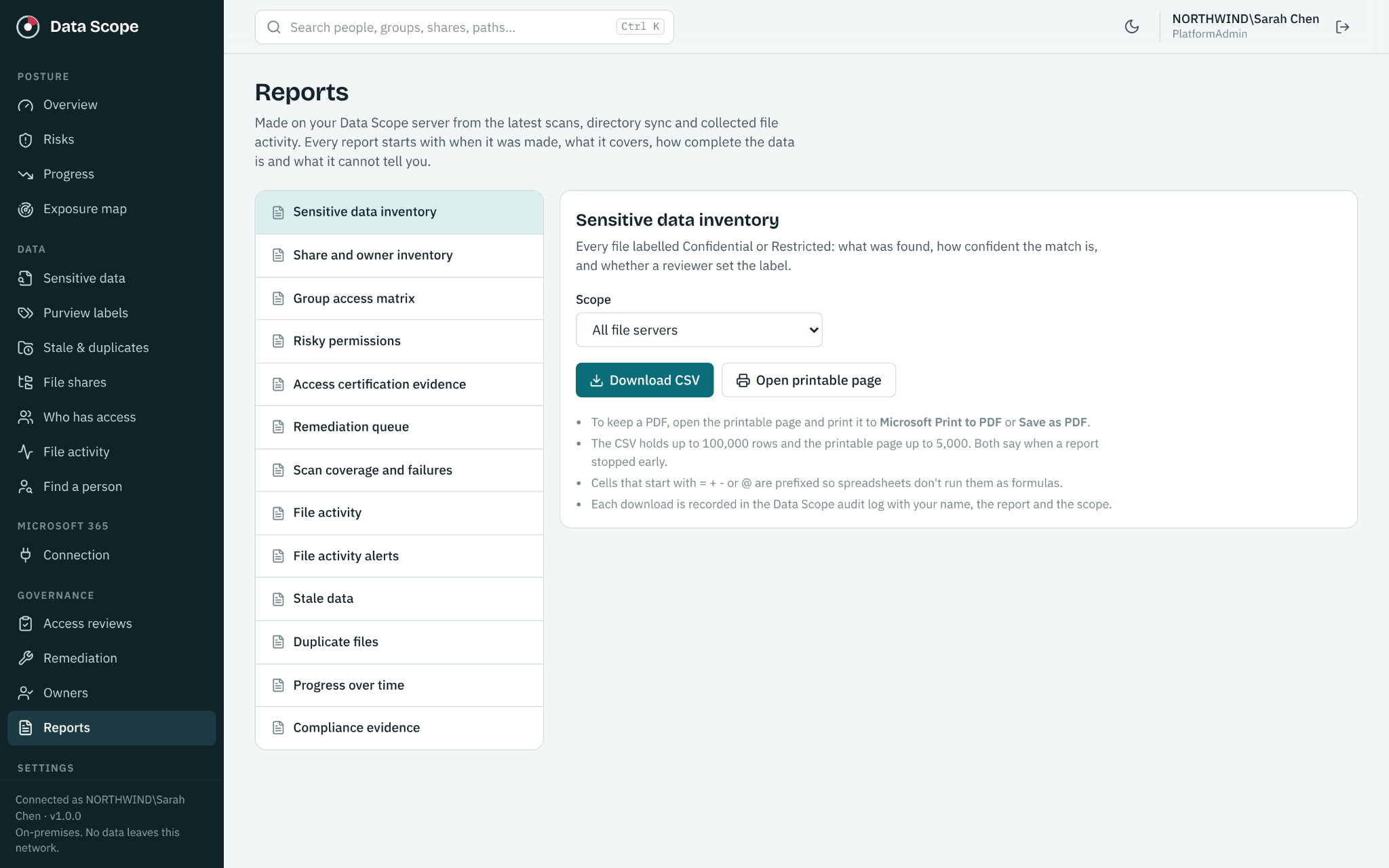Select the Sensitive data inventory report

399,212
